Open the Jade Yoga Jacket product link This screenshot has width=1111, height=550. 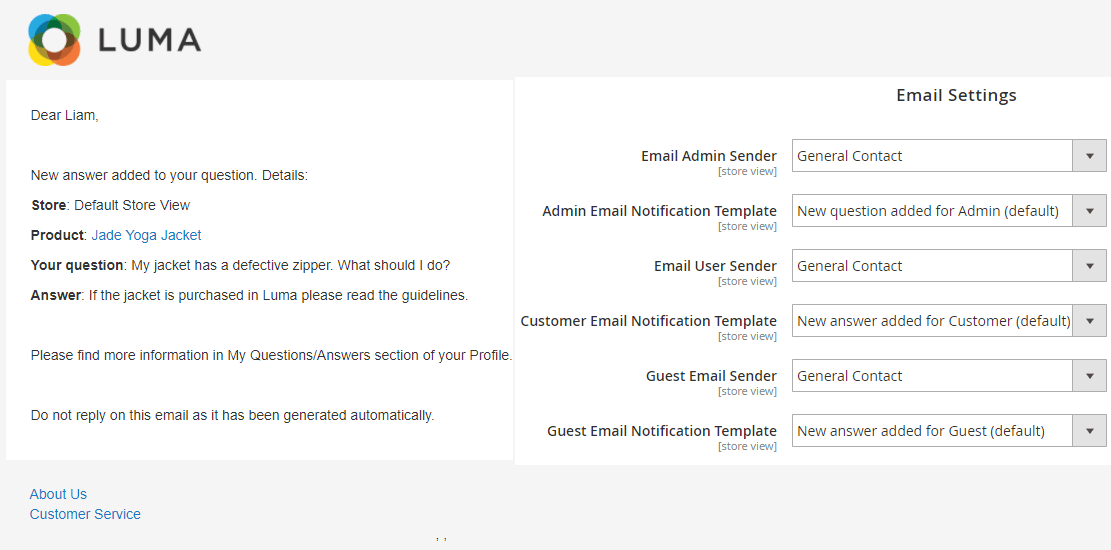(147, 235)
